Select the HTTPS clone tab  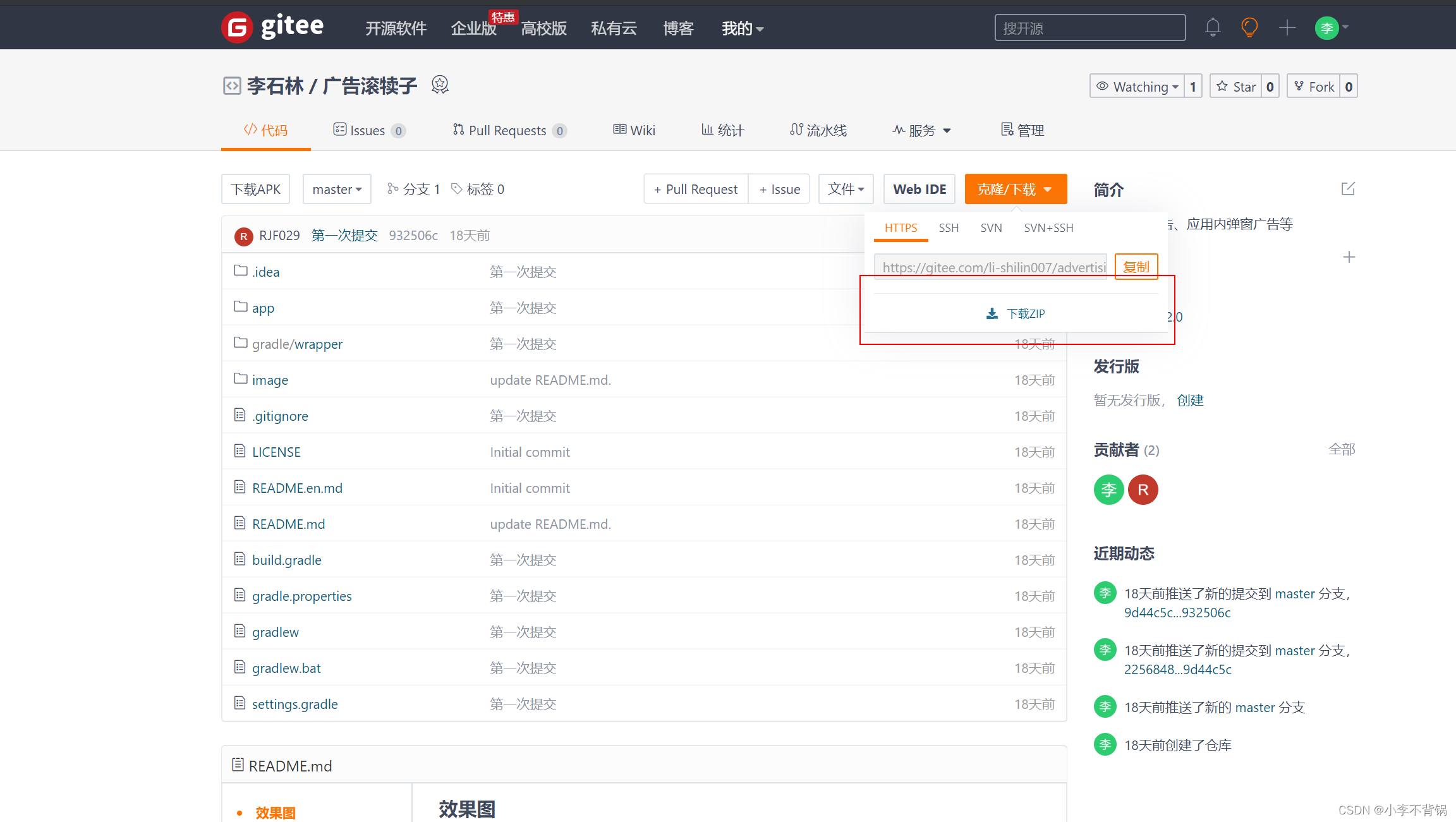tap(901, 228)
